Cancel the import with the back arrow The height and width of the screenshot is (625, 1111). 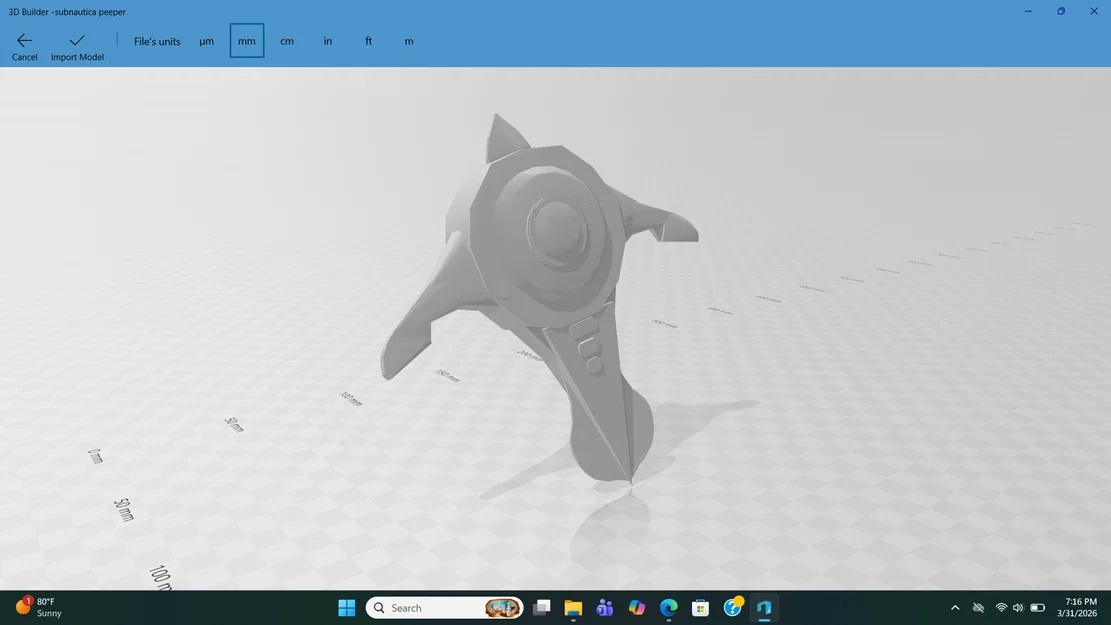(24, 45)
